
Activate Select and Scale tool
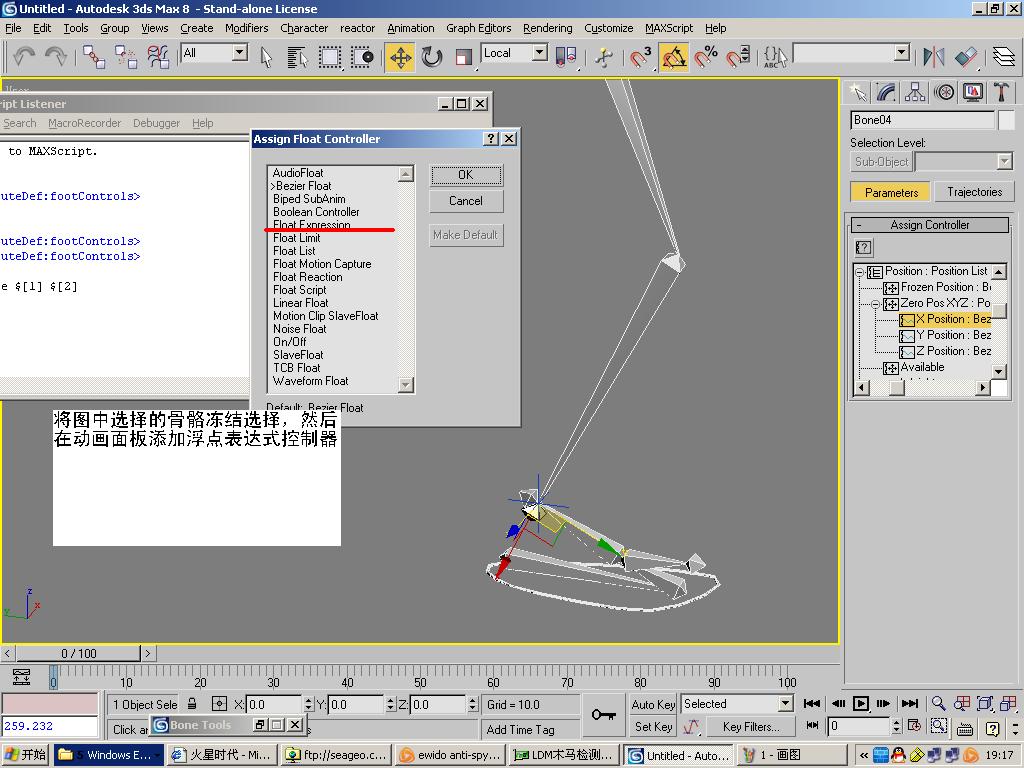pos(463,57)
